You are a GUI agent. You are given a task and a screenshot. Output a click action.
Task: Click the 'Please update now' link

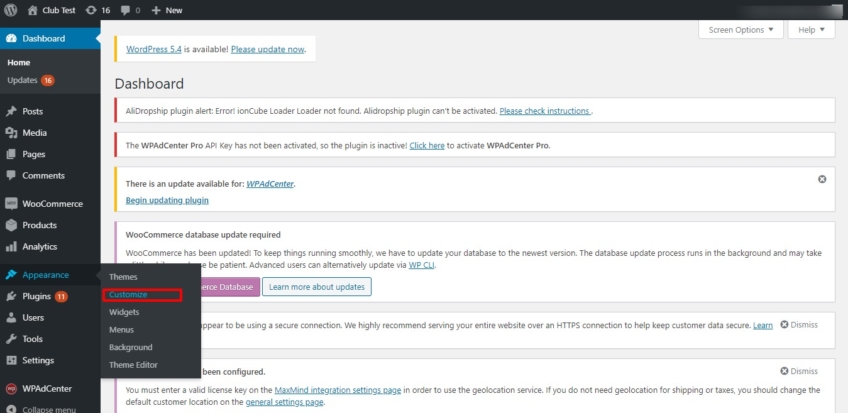pyautogui.click(x=267, y=48)
